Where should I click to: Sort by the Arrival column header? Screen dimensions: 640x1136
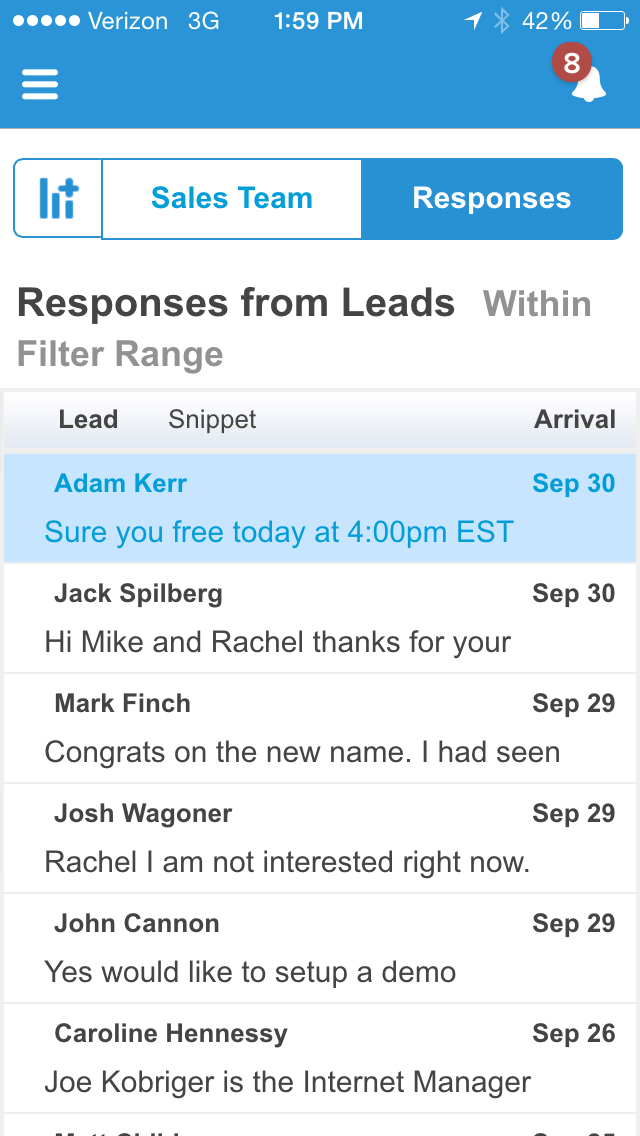[x=574, y=420]
